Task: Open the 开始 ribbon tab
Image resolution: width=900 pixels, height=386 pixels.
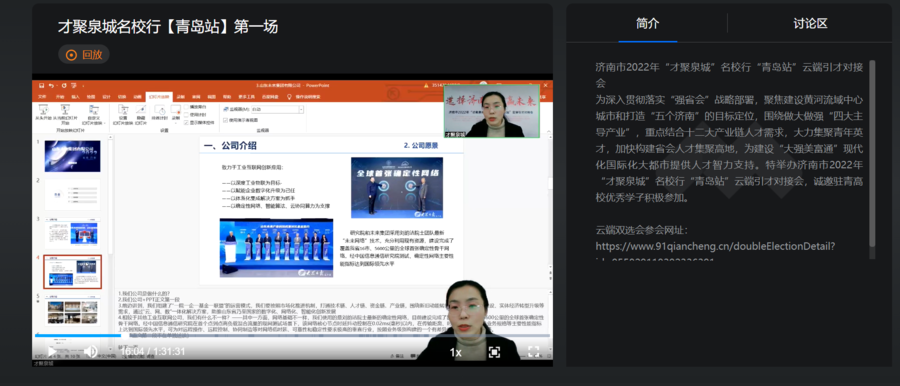Action: pos(60,97)
